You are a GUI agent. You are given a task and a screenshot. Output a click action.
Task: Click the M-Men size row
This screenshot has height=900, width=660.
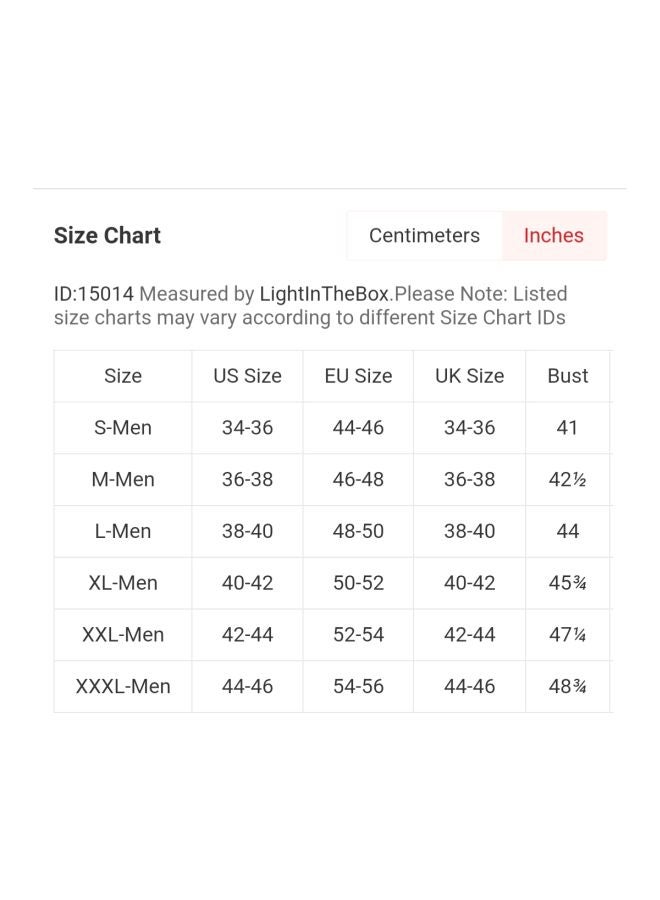point(333,479)
